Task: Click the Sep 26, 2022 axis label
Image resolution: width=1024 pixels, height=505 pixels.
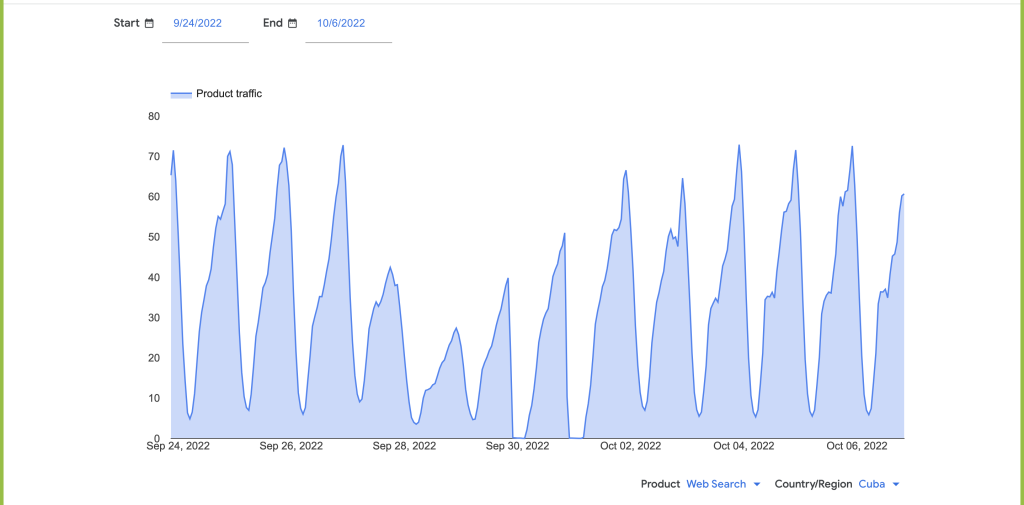Action: 291,446
